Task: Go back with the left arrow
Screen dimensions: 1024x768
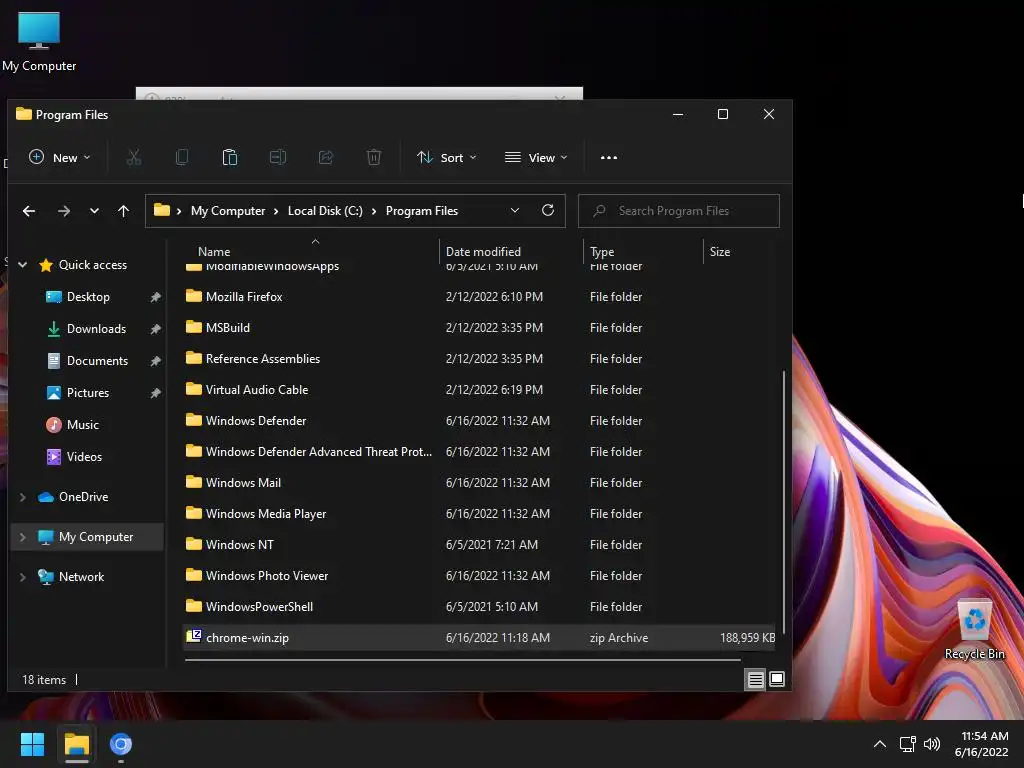Action: coord(29,211)
